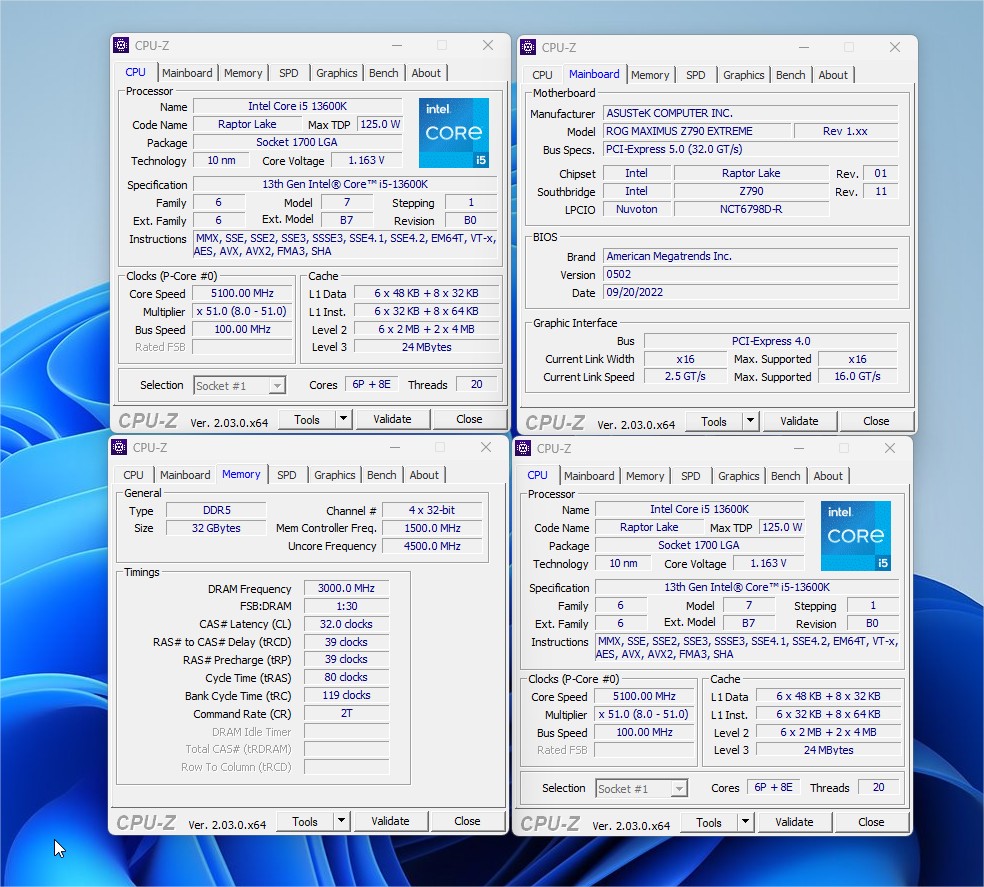
Task: Open Tools dropdown arrow in bottom-right CPU window
Action: coord(745,822)
